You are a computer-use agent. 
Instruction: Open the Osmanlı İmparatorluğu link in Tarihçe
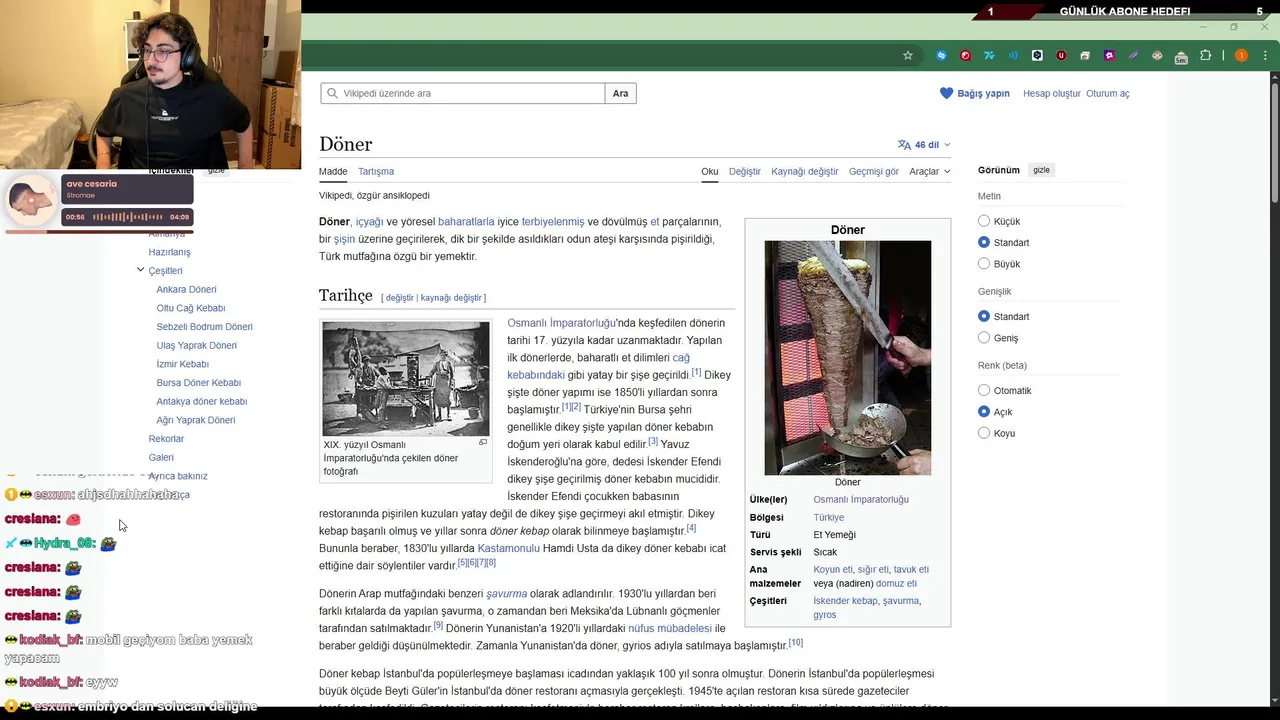click(x=561, y=323)
